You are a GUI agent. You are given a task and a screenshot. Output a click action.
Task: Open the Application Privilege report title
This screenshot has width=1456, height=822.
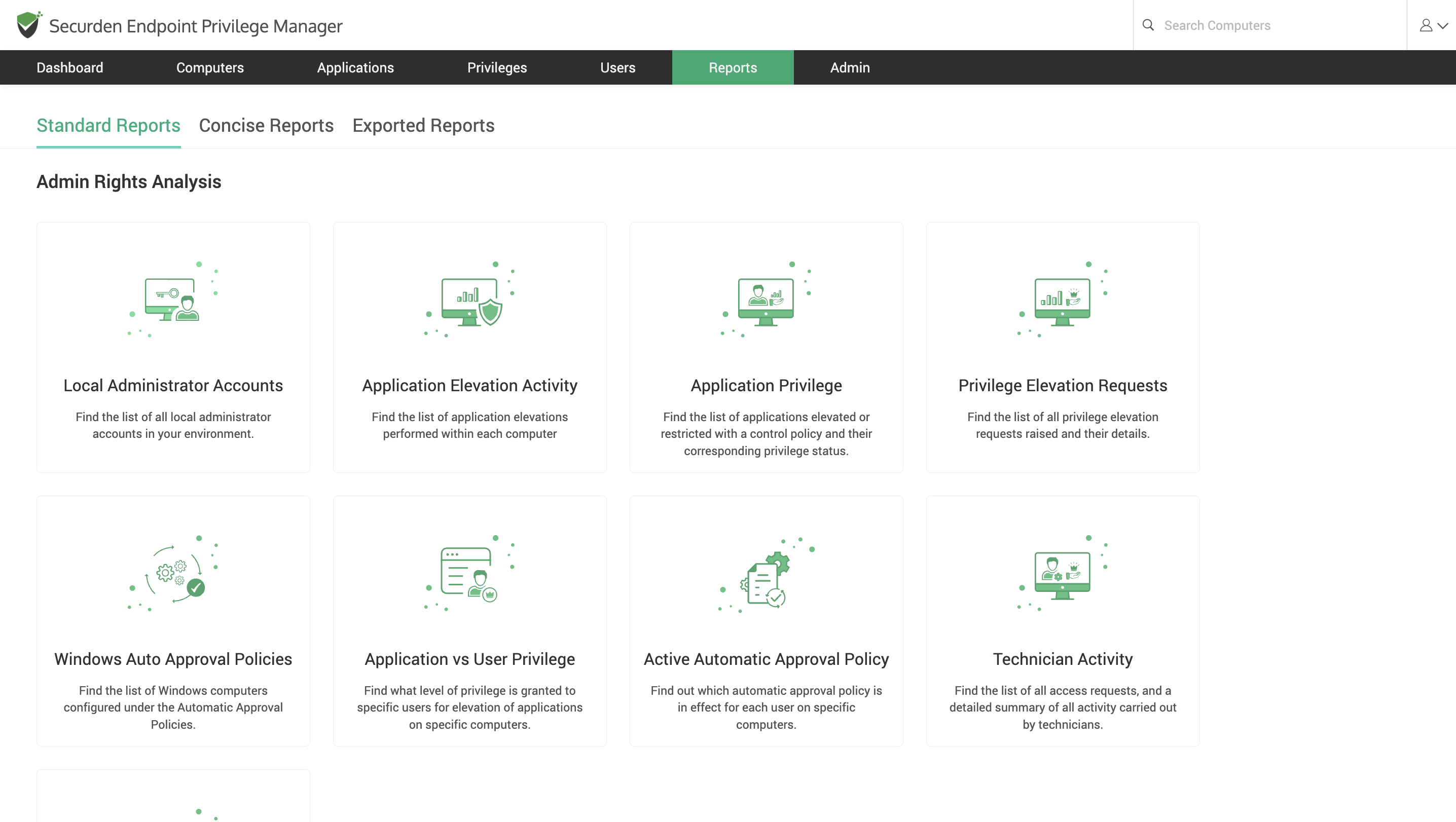(766, 385)
